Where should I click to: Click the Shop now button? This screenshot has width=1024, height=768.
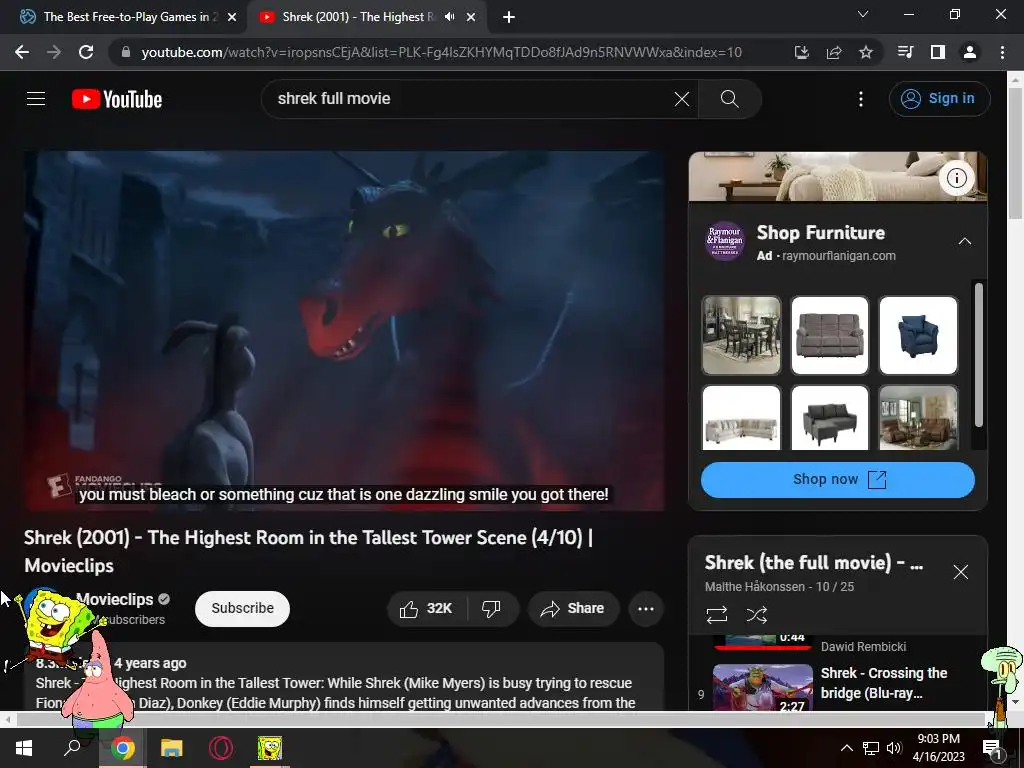click(x=838, y=480)
